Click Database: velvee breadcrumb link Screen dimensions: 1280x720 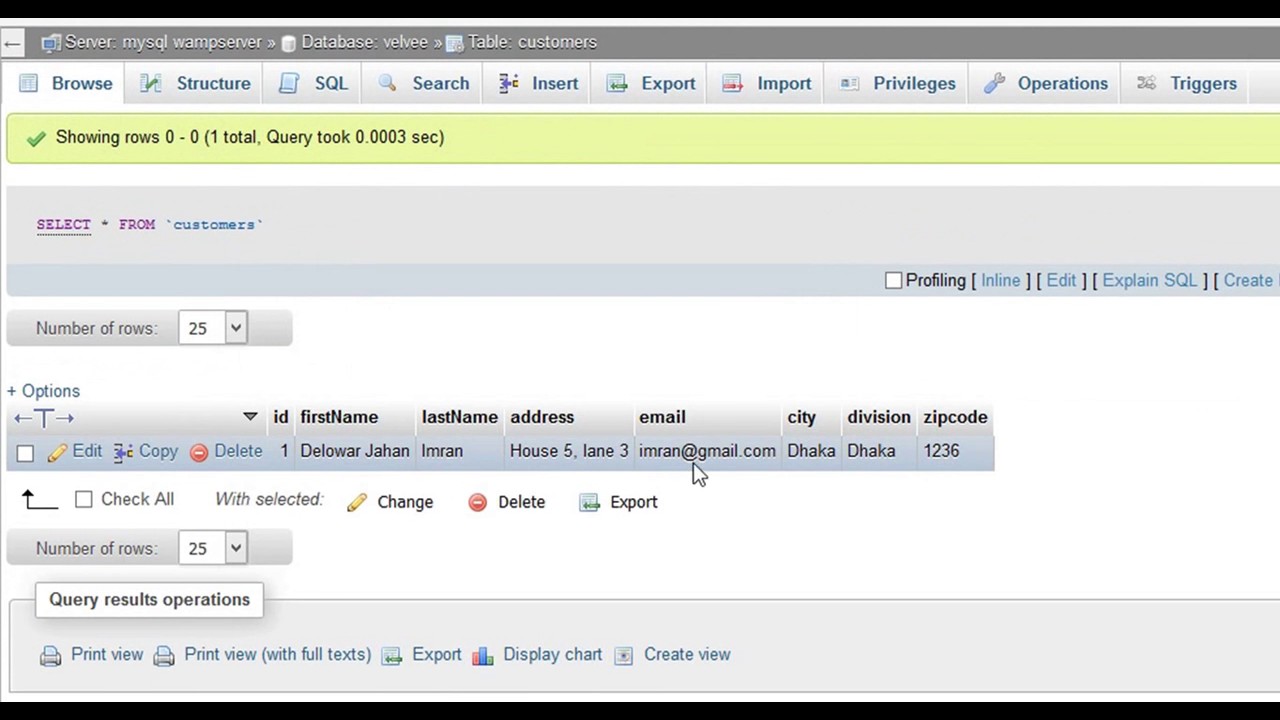click(364, 43)
